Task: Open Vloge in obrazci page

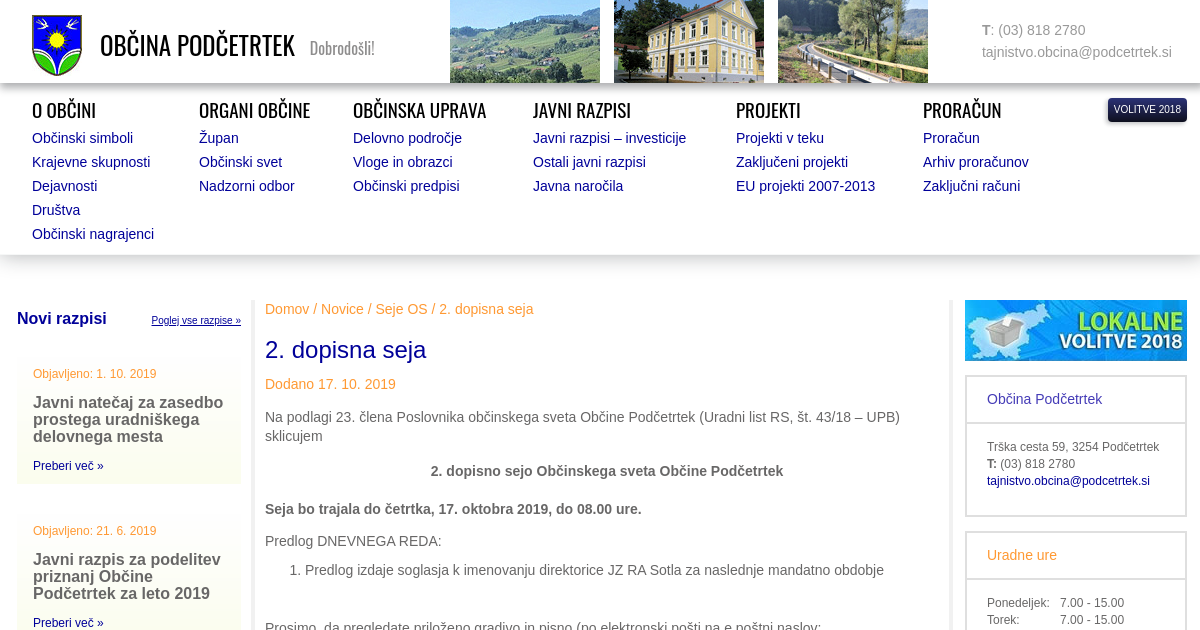Action: point(402,162)
